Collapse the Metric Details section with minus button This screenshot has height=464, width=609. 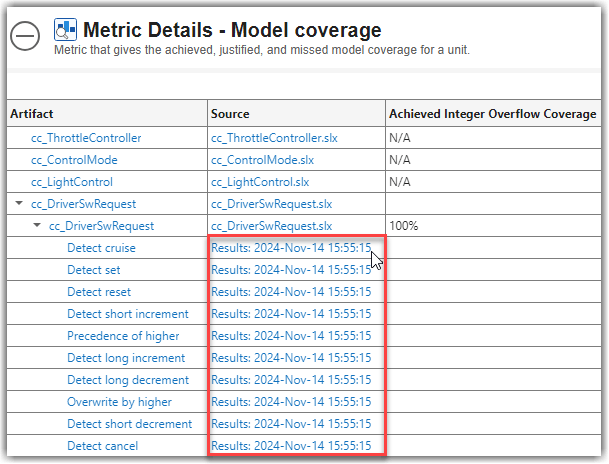click(x=25, y=35)
